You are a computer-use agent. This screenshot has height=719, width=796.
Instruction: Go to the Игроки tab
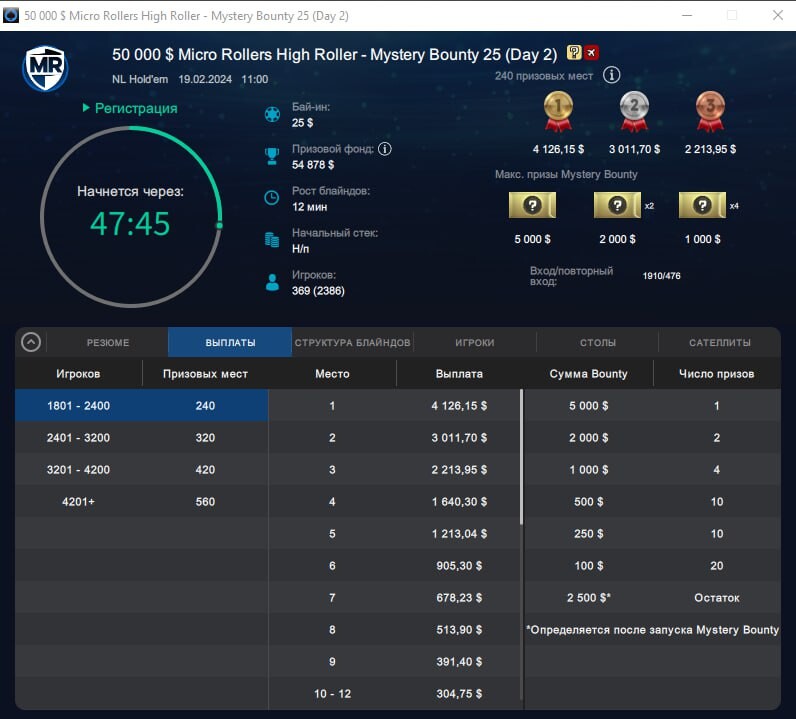[474, 342]
